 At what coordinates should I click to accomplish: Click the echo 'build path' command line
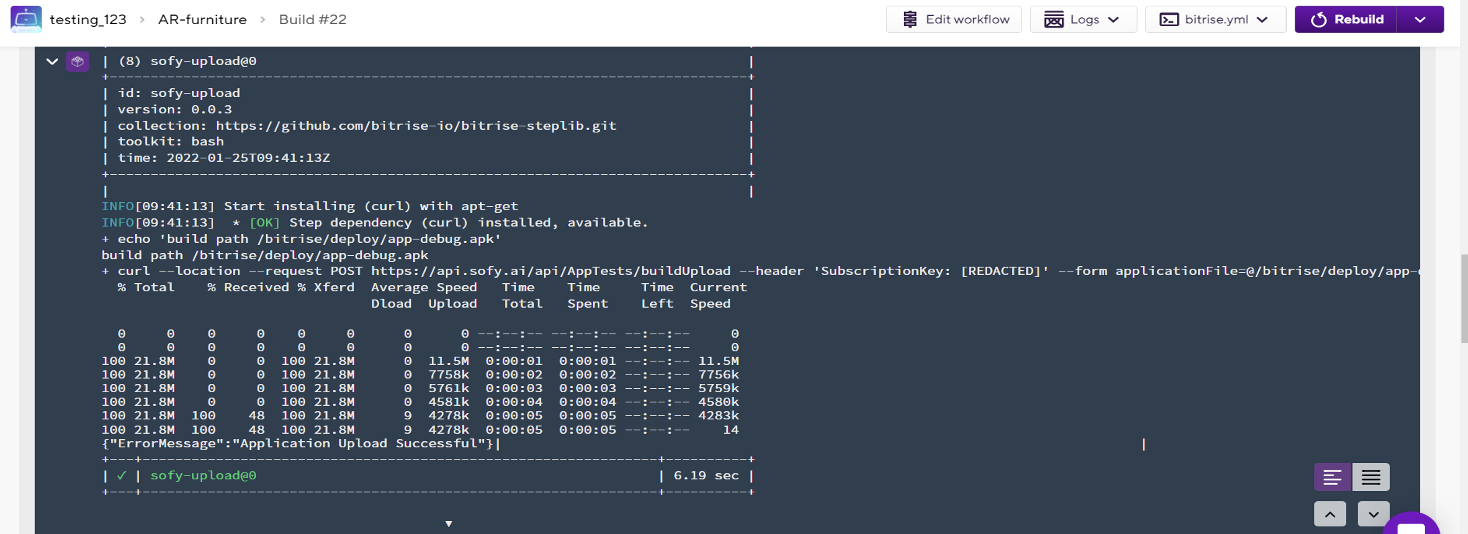301,239
